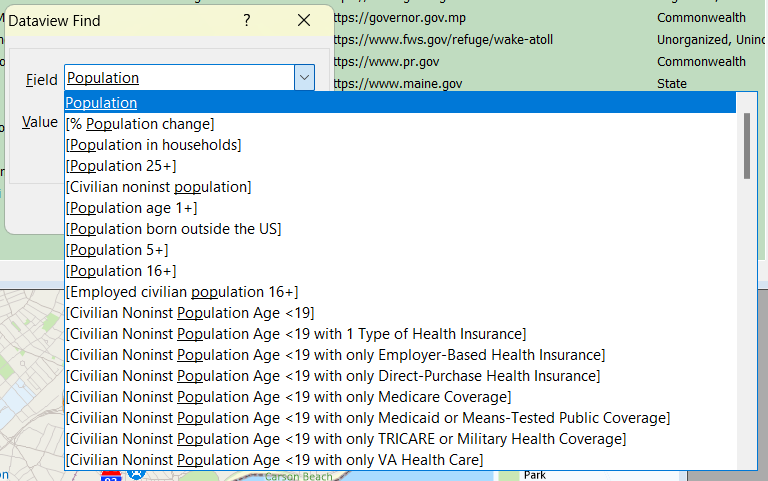Choose [% Population change] from list
The image size is (768, 481).
[x=140, y=124]
